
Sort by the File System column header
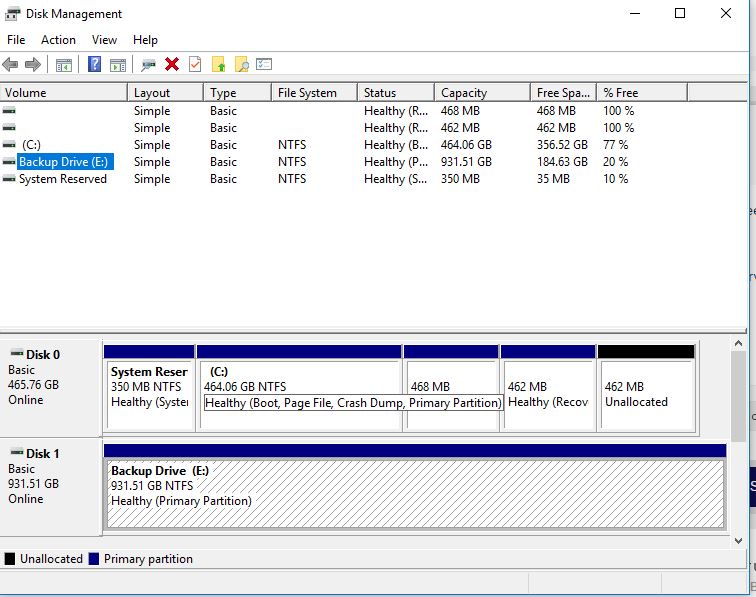point(314,93)
